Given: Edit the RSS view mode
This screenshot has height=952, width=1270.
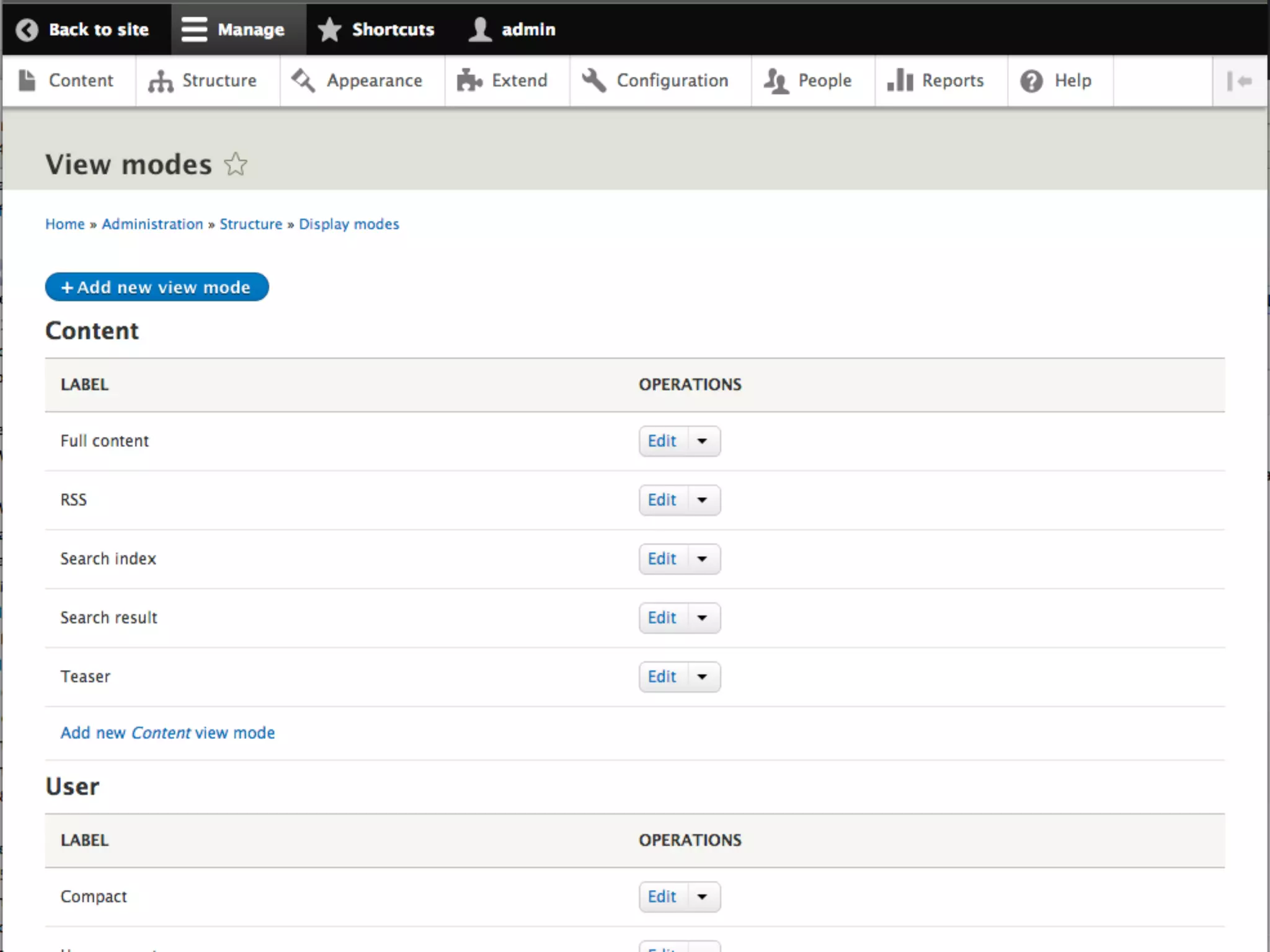Looking at the screenshot, I should coord(663,500).
